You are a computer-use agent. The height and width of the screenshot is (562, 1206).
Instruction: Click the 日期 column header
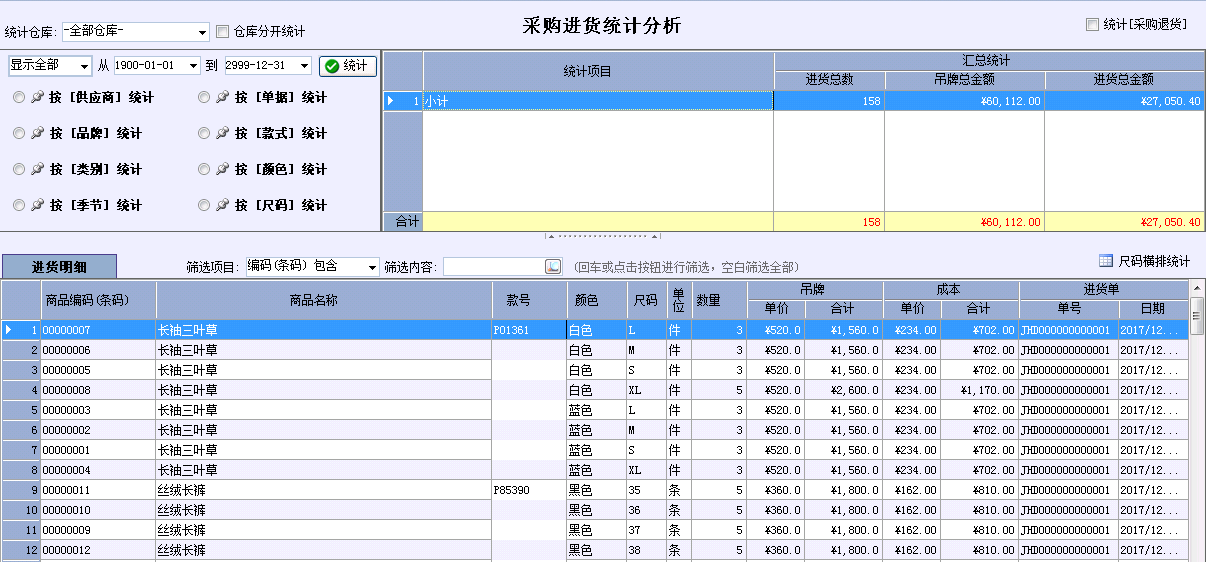1153,309
